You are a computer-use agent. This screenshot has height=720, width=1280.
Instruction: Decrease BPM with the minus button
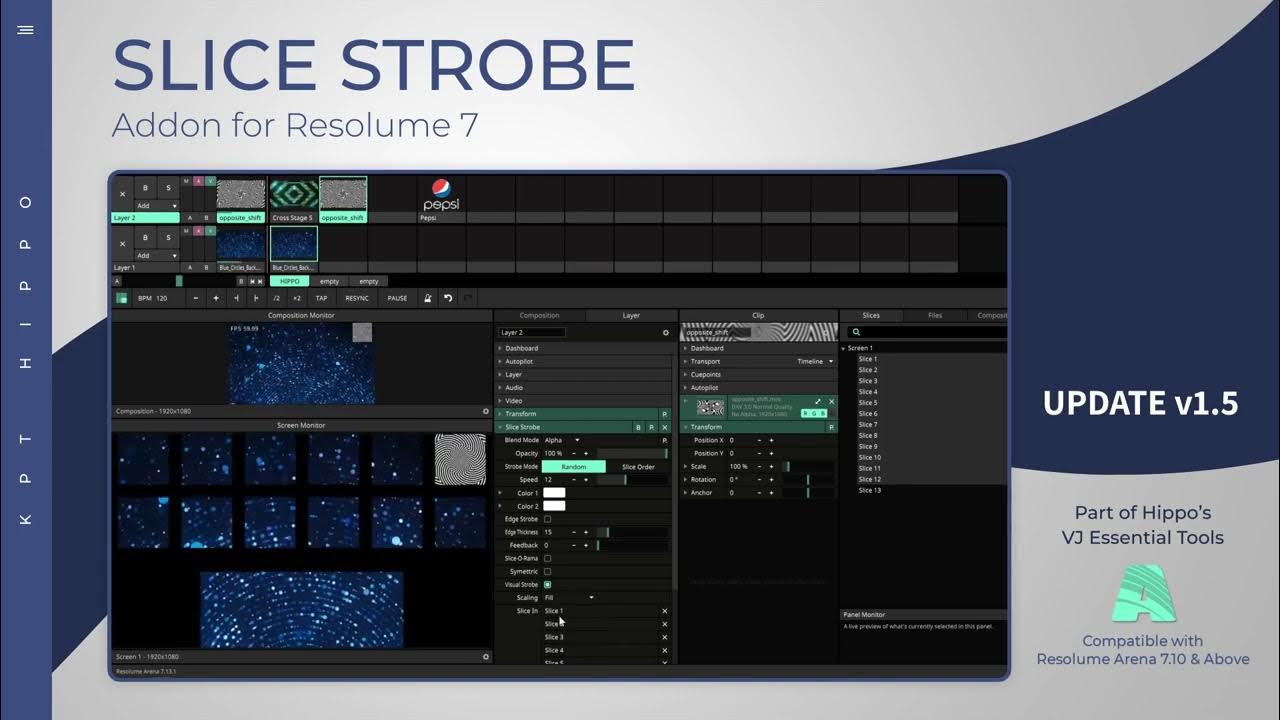(x=195, y=298)
